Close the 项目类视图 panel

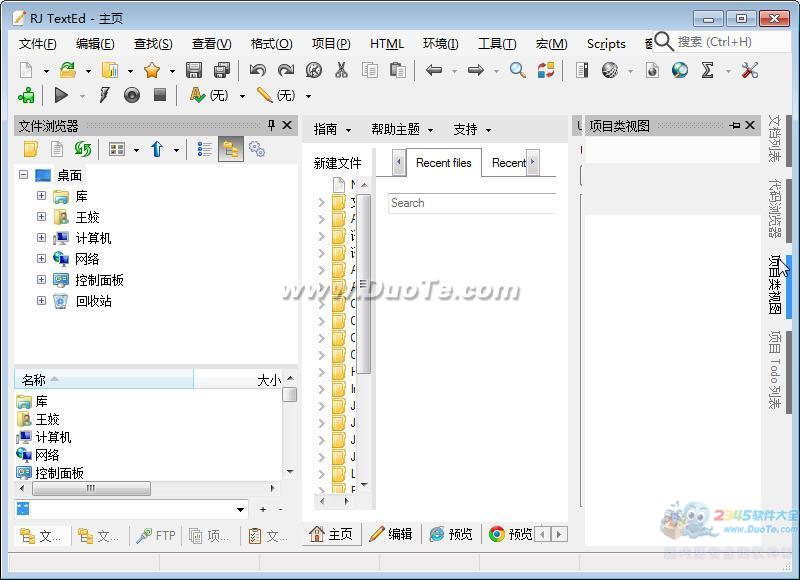click(750, 125)
